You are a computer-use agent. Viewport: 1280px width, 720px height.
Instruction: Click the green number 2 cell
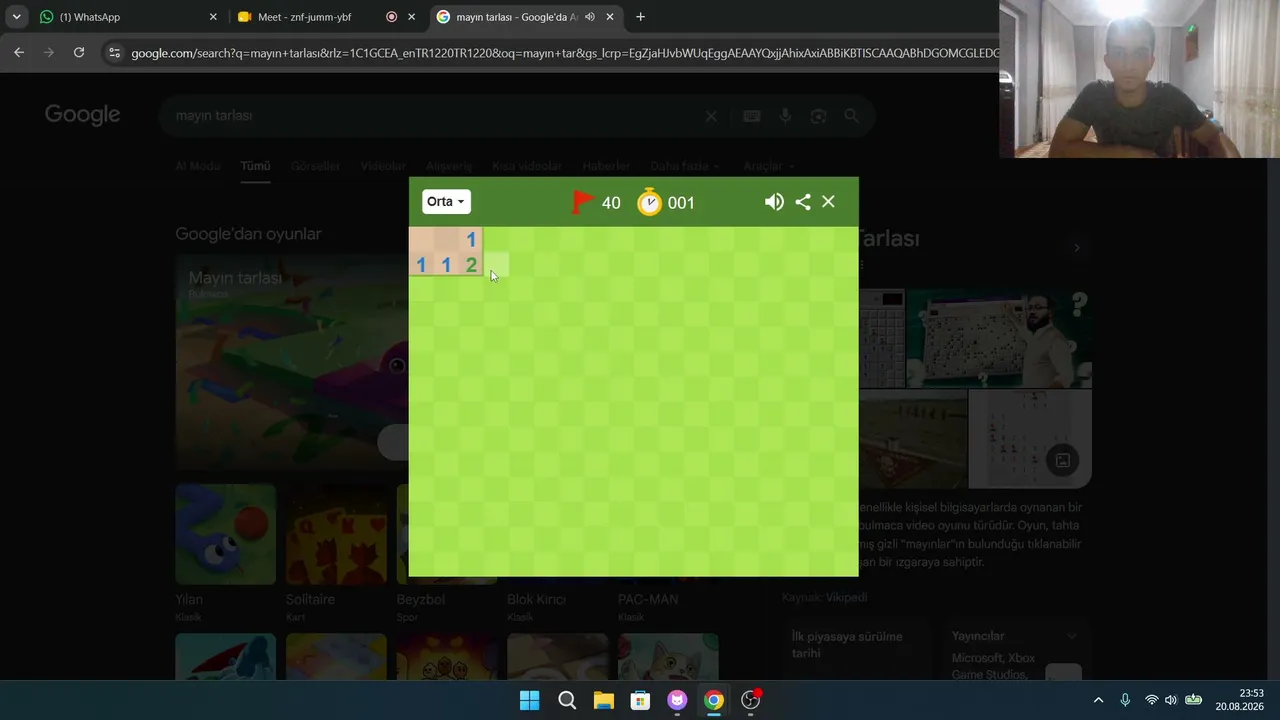(x=471, y=265)
